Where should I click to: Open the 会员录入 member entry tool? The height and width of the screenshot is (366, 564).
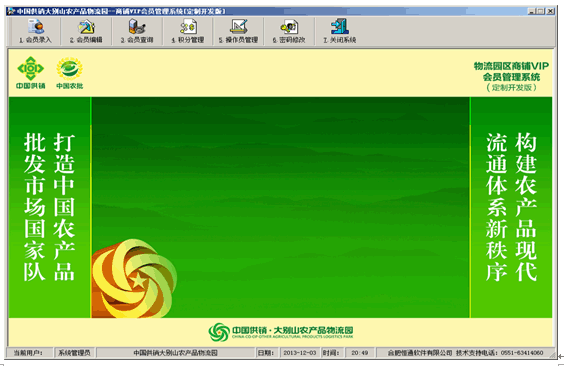click(35, 31)
